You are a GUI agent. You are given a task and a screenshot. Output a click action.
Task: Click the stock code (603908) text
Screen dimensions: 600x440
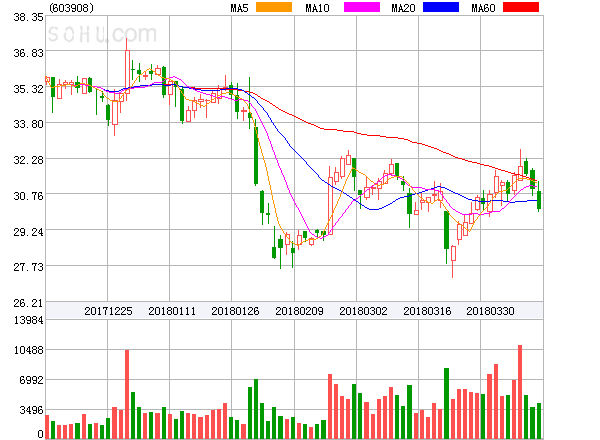coord(71,8)
